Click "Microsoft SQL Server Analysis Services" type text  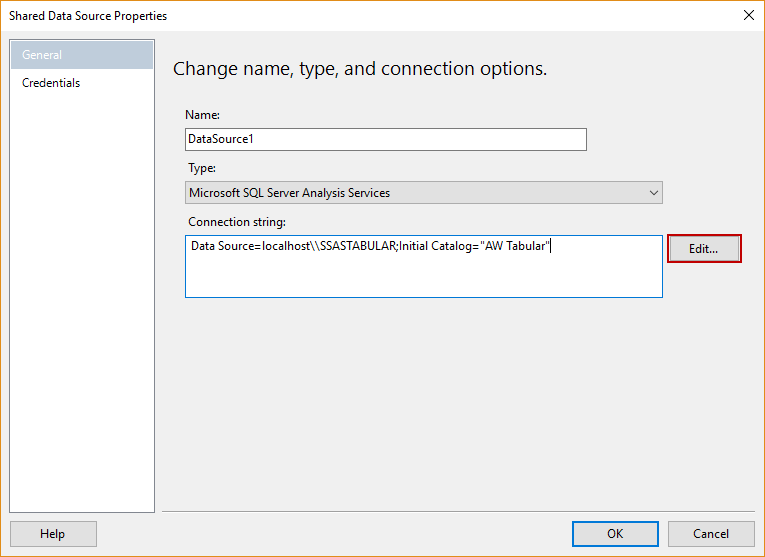click(x=289, y=193)
